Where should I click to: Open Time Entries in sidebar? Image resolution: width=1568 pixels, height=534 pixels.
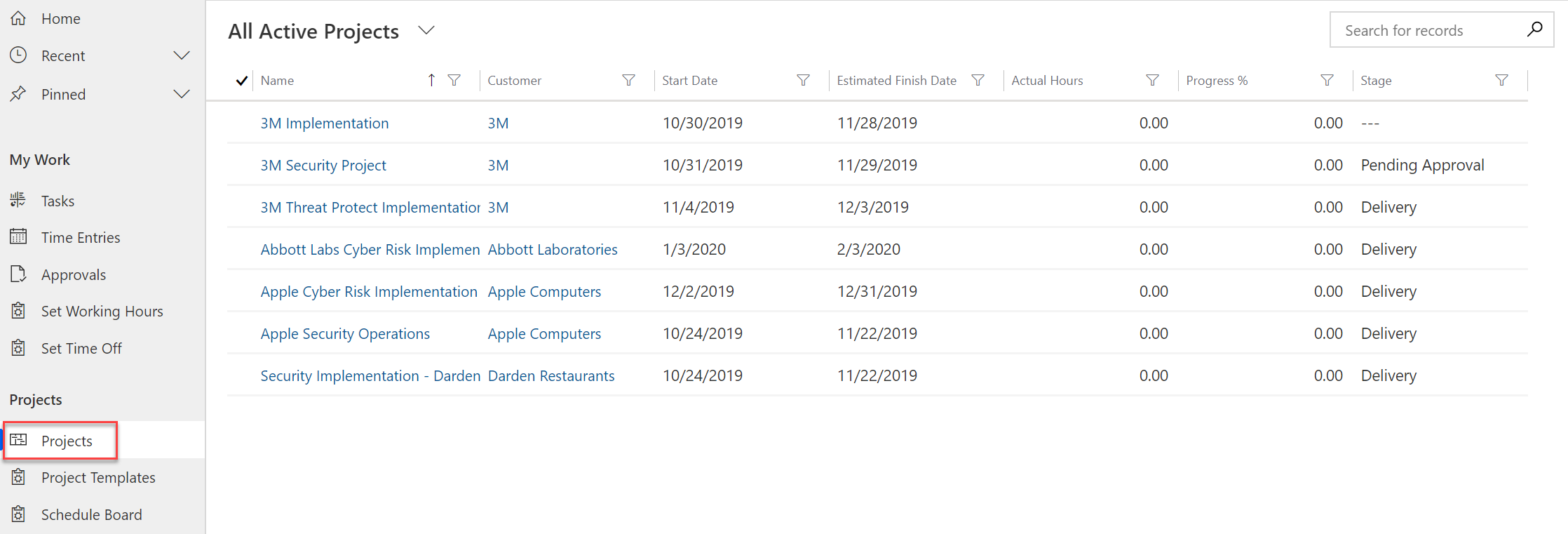81,238
